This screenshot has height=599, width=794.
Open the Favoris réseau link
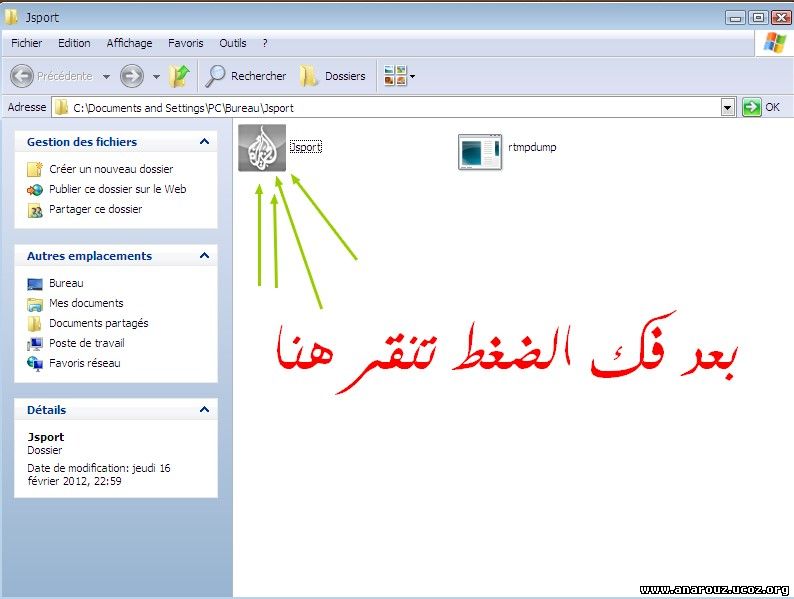(85, 363)
